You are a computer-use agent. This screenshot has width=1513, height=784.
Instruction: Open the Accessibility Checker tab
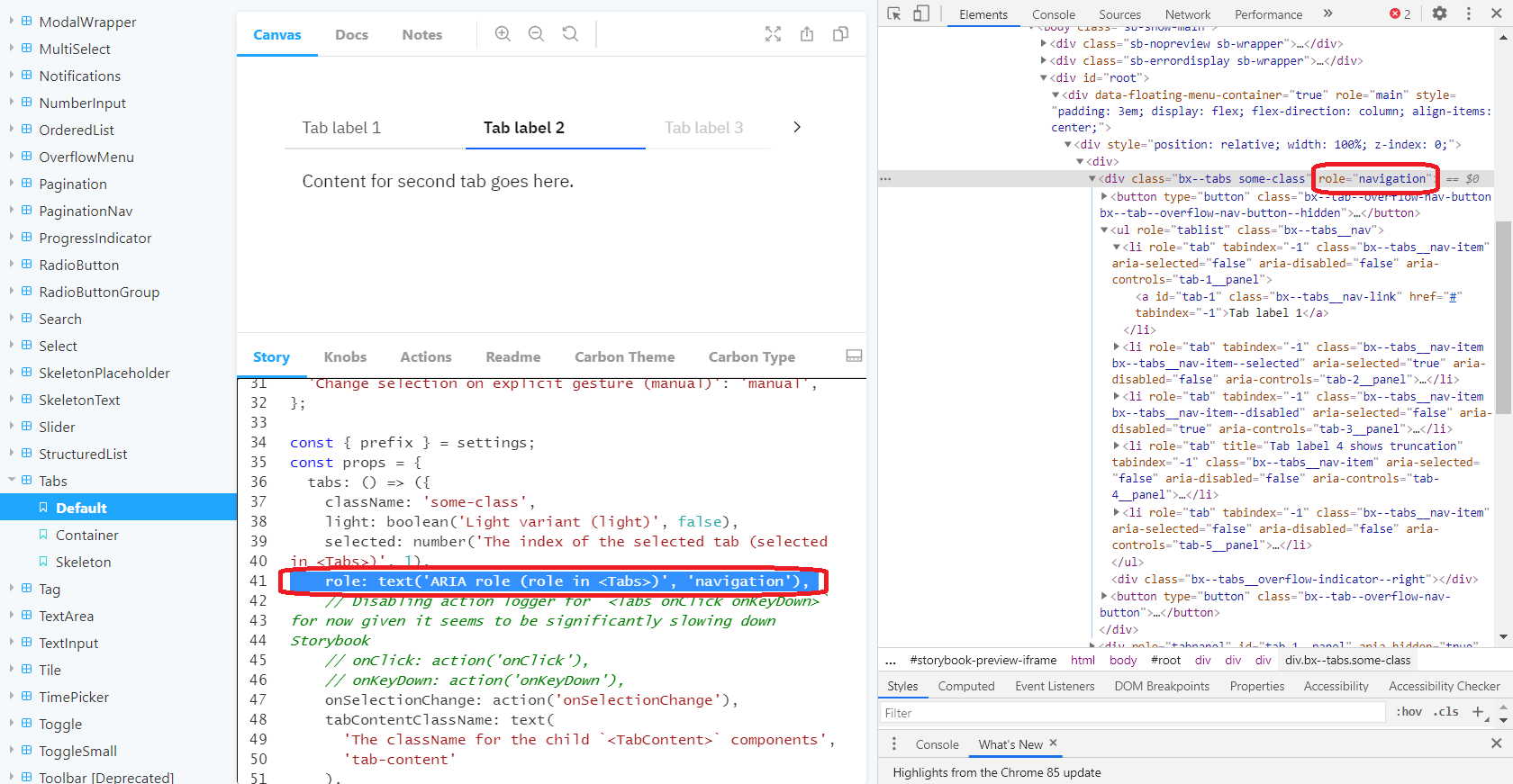(1445, 686)
